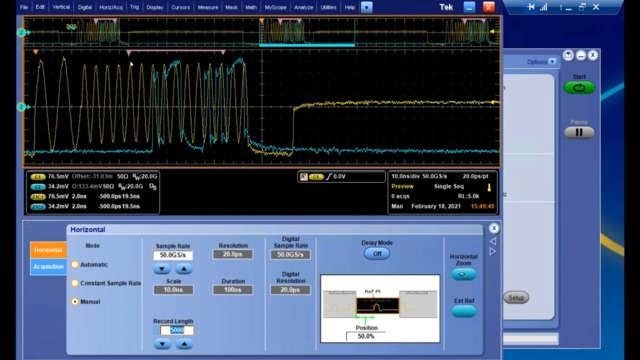Click the trigger source C1 badge
Image resolution: width=640 pixels, height=360 pixels.
316,177
